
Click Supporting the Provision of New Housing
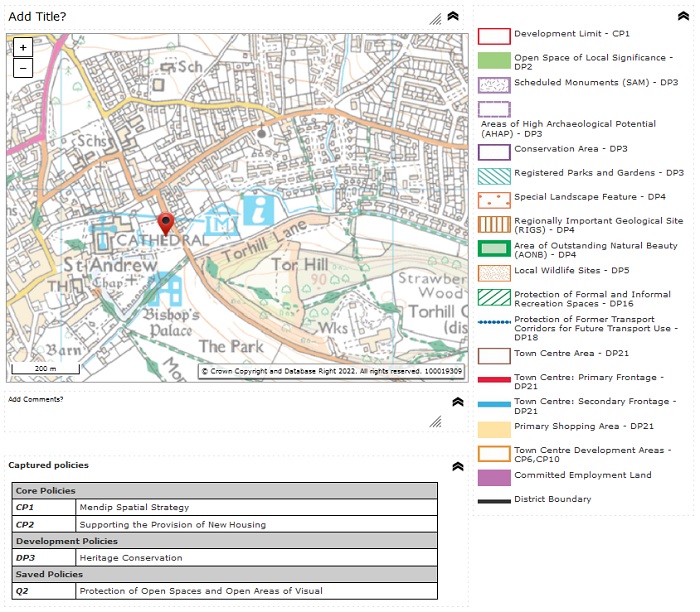pyautogui.click(x=172, y=525)
